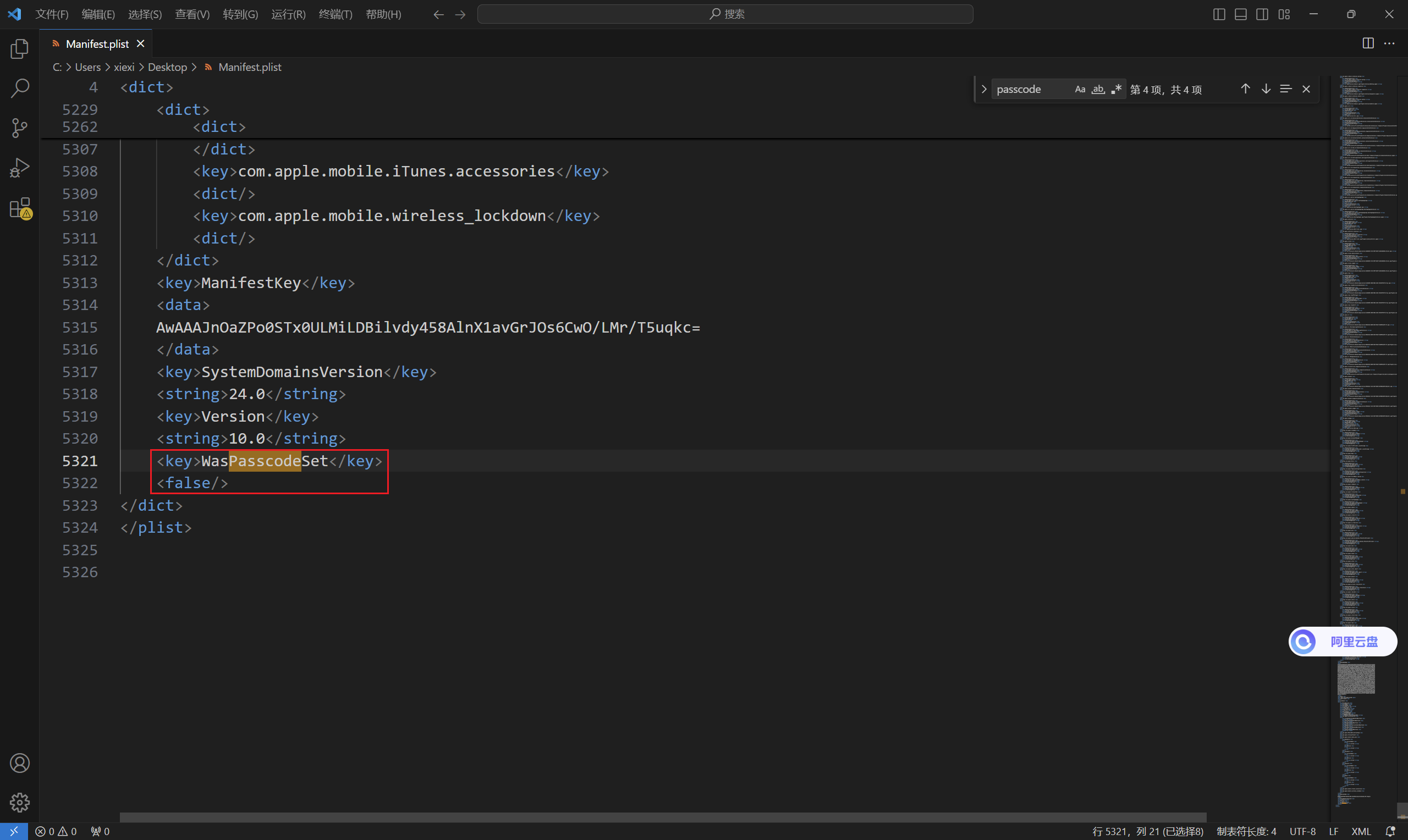Open the 终端(T) menu

pos(335,14)
